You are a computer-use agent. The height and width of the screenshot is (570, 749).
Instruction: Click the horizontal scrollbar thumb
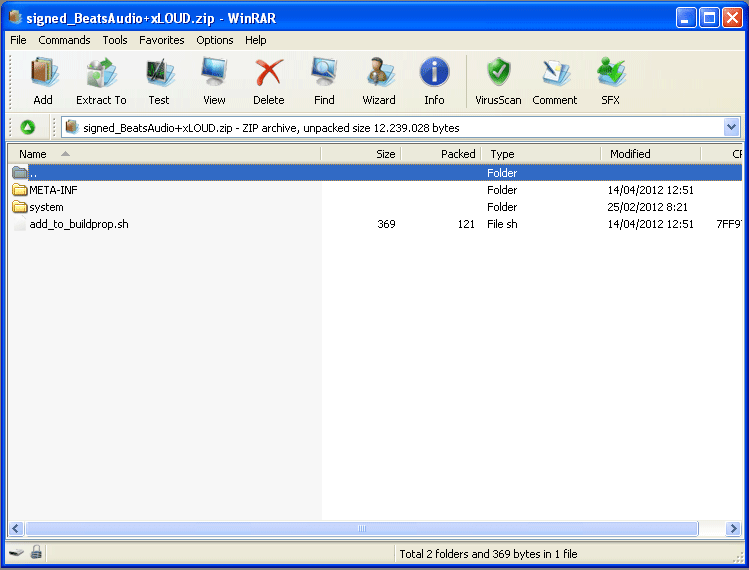click(362, 528)
